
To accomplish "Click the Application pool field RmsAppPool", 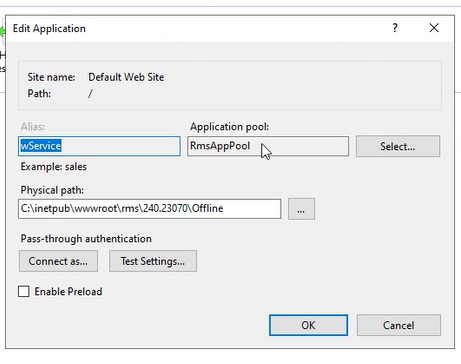I will click(x=268, y=146).
